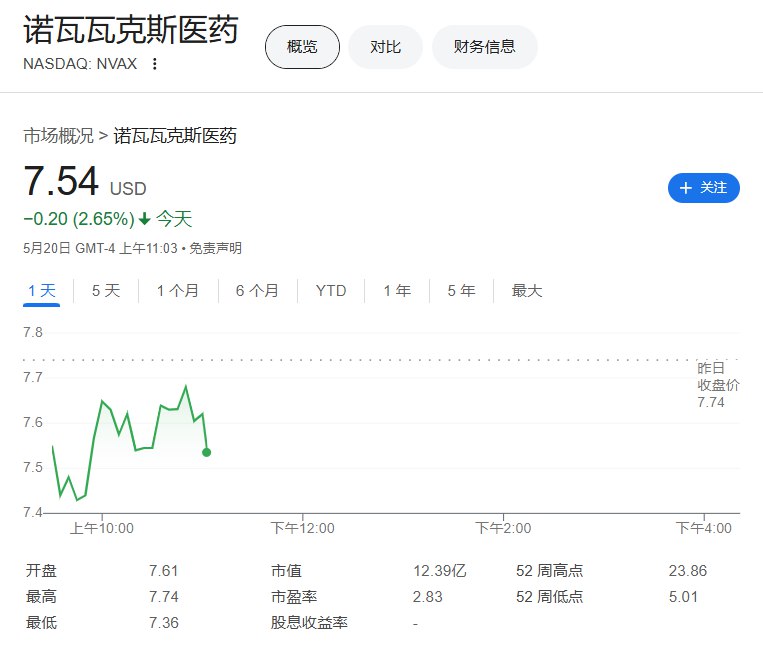The image size is (763, 653).
Task: Click the 最高 value 7.74
Action: (x=164, y=597)
